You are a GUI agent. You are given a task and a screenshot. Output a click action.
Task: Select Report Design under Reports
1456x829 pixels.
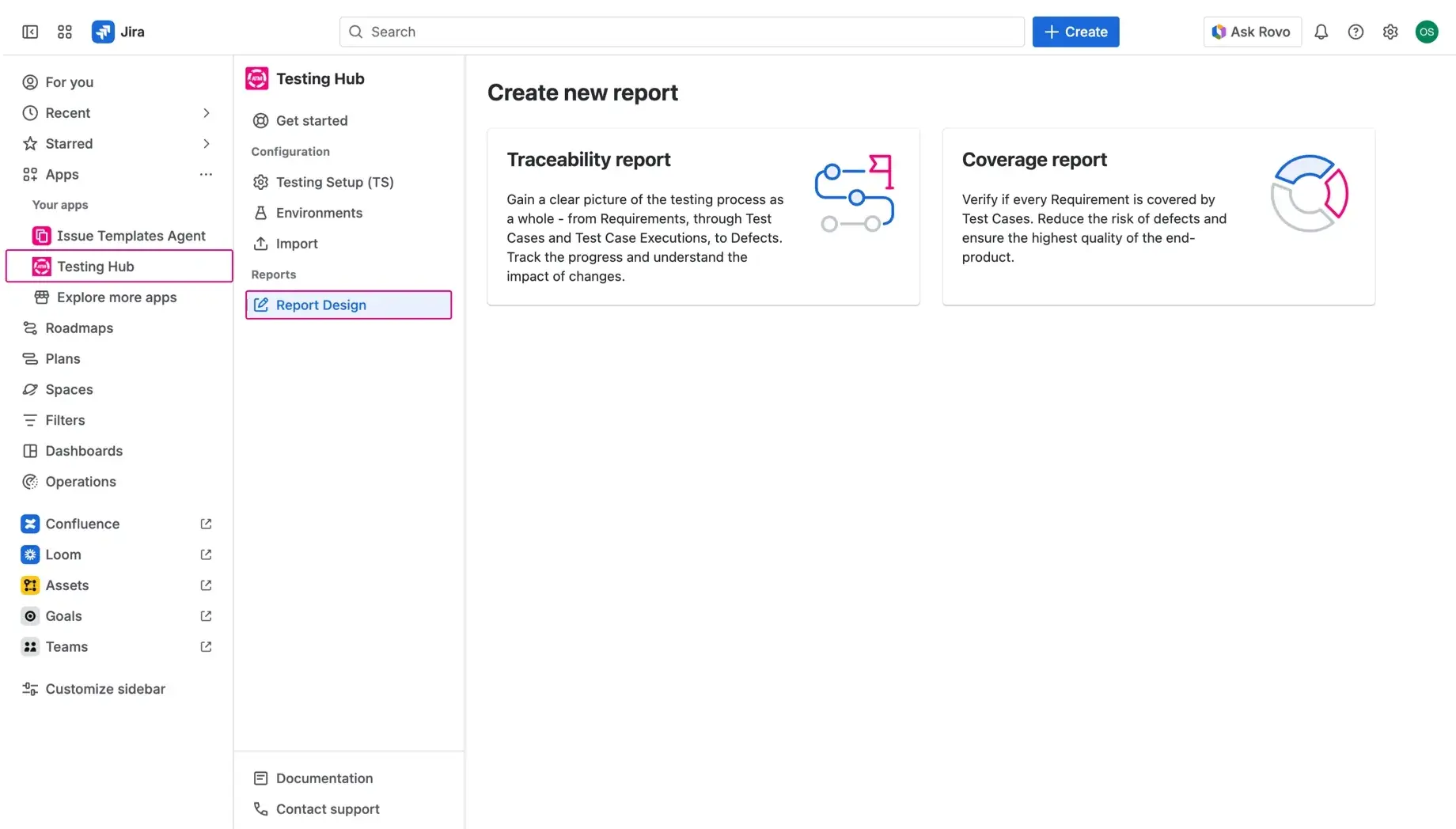320,305
